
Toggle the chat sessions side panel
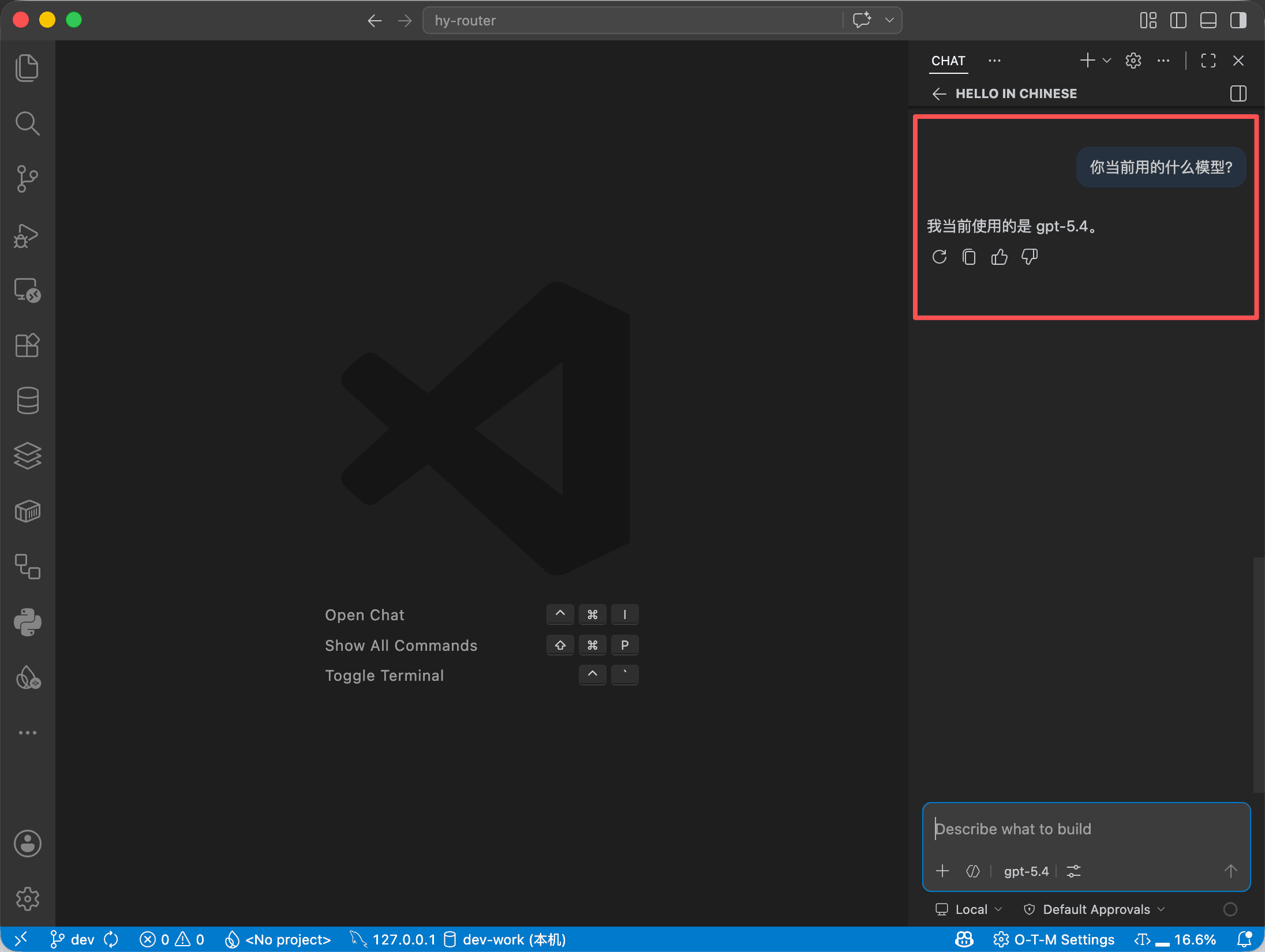tap(1238, 93)
